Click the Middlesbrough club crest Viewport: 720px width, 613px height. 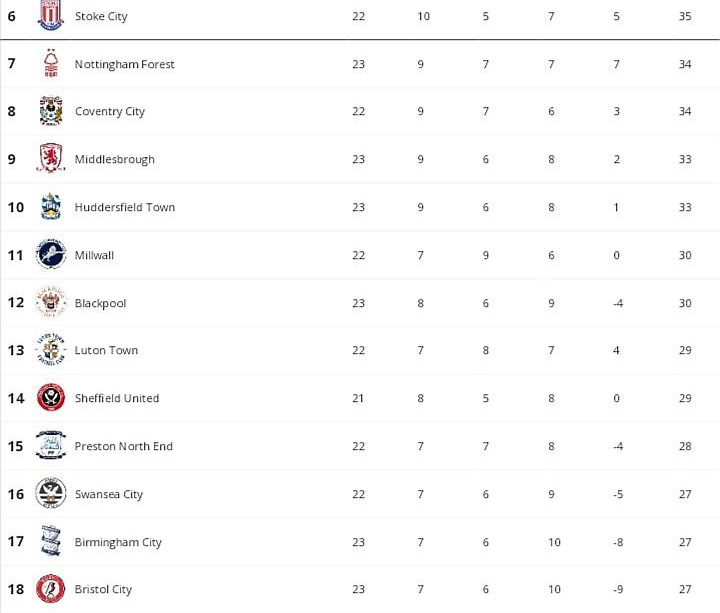click(x=50, y=159)
